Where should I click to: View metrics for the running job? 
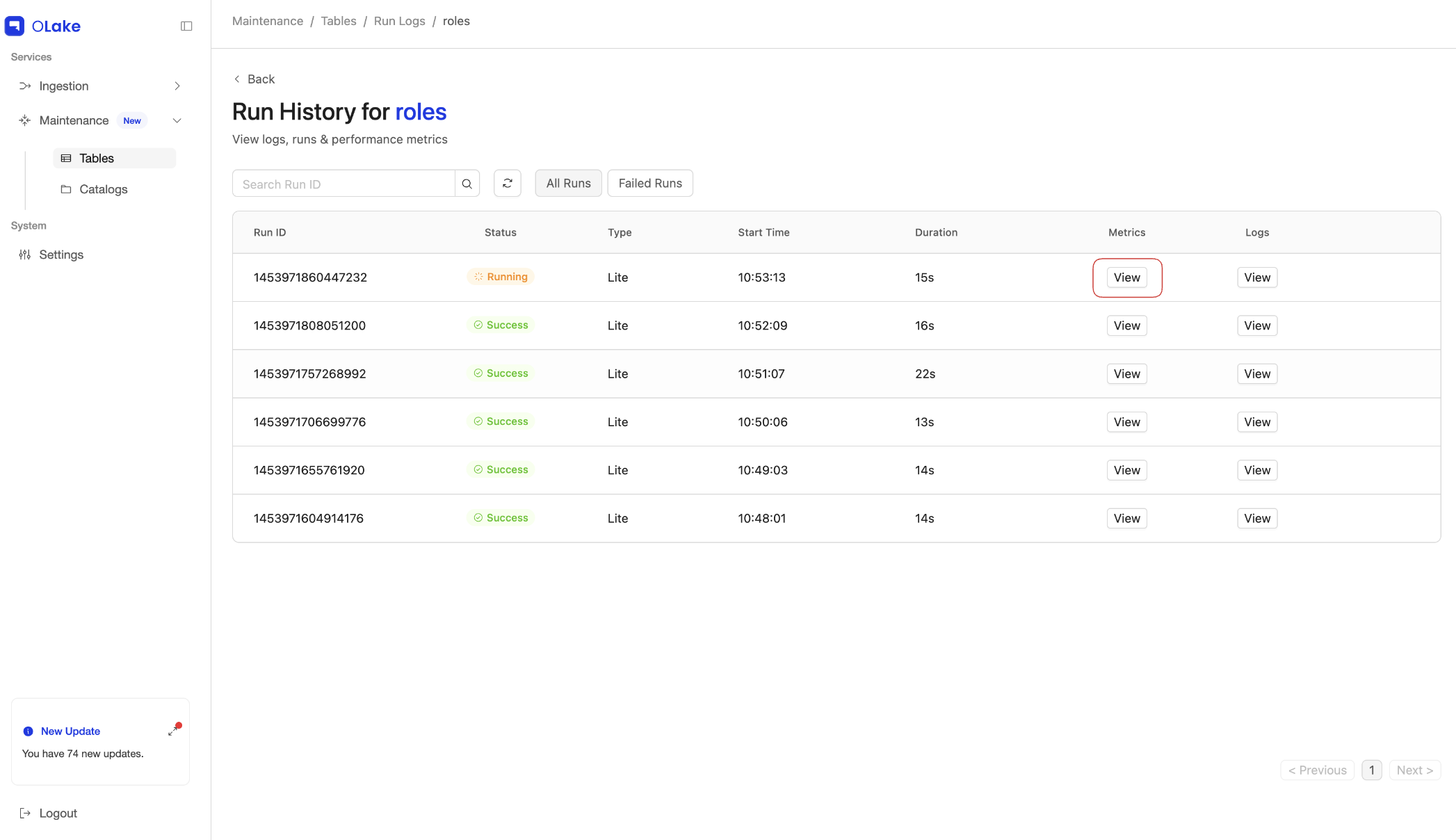[1126, 277]
